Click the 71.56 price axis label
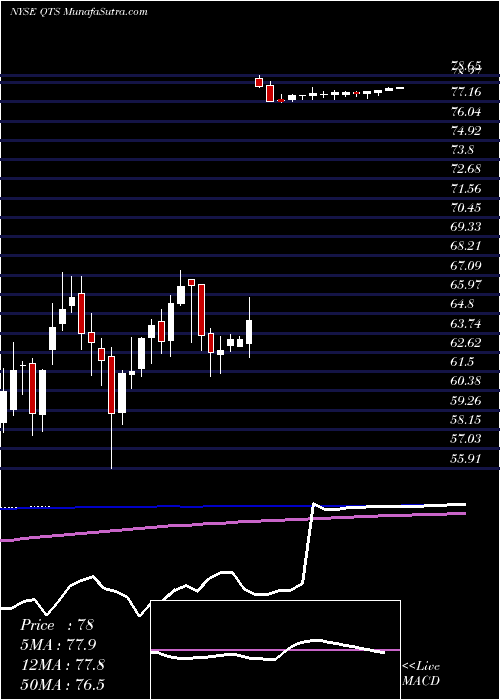Screen dimensions: 500x700 pyautogui.click(x=466, y=188)
